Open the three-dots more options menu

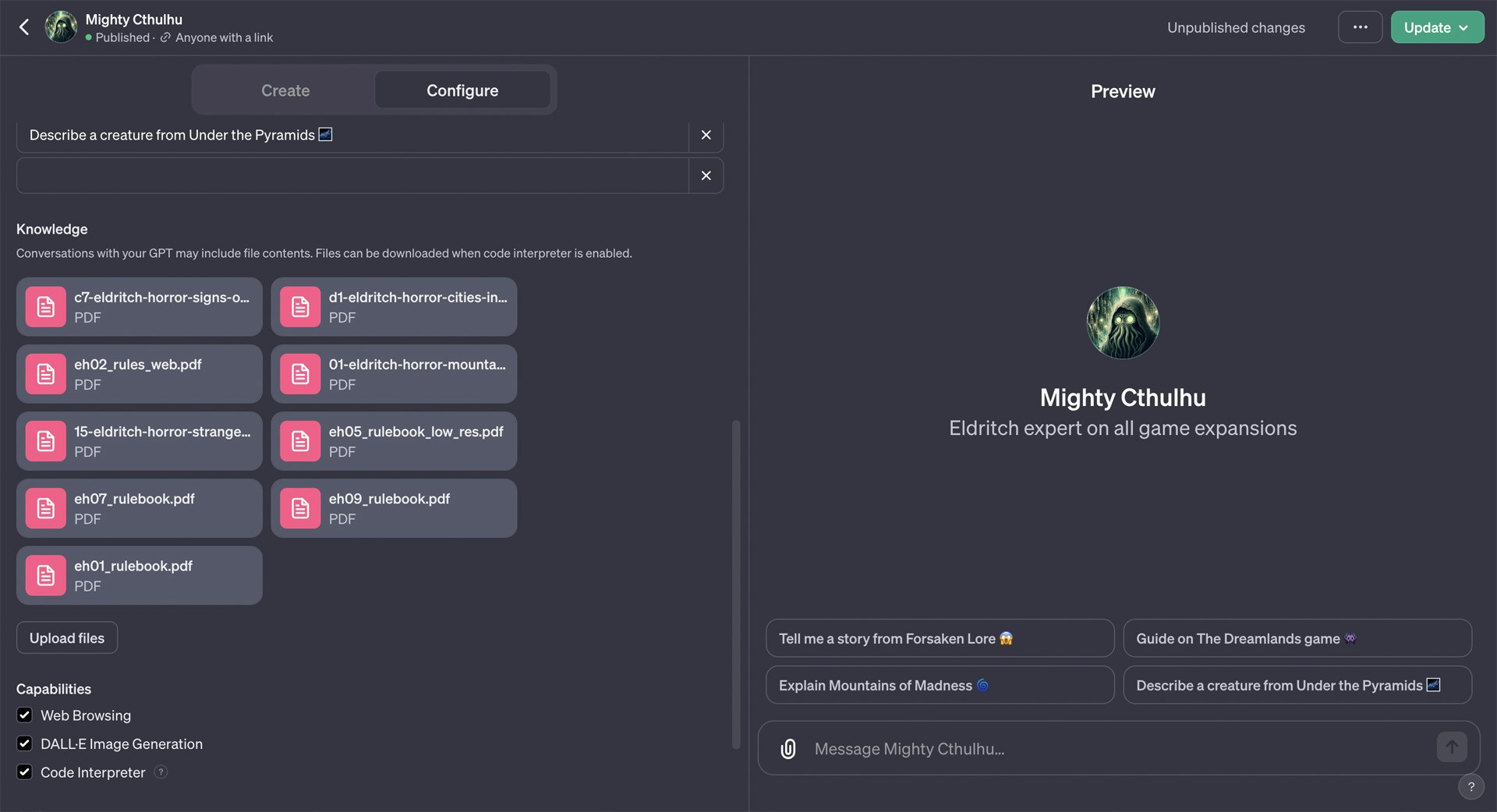[x=1360, y=27]
